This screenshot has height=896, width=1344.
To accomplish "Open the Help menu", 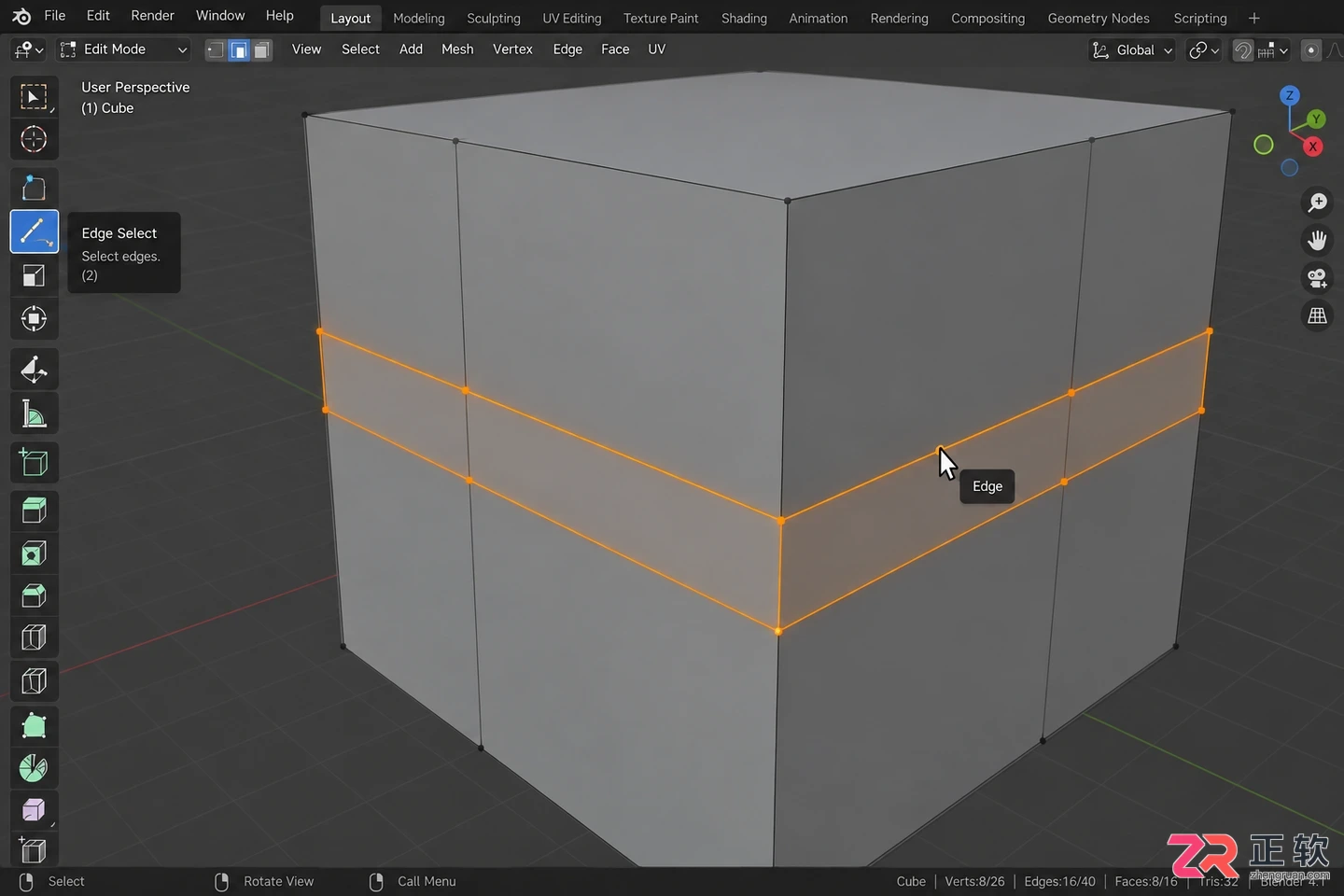I will 279,16.
